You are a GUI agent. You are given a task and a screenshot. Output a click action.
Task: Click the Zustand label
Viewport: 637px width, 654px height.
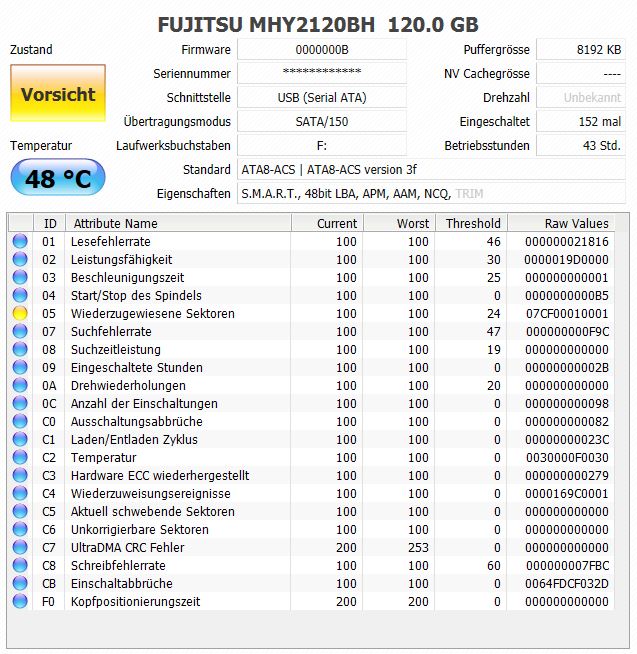coord(31,49)
